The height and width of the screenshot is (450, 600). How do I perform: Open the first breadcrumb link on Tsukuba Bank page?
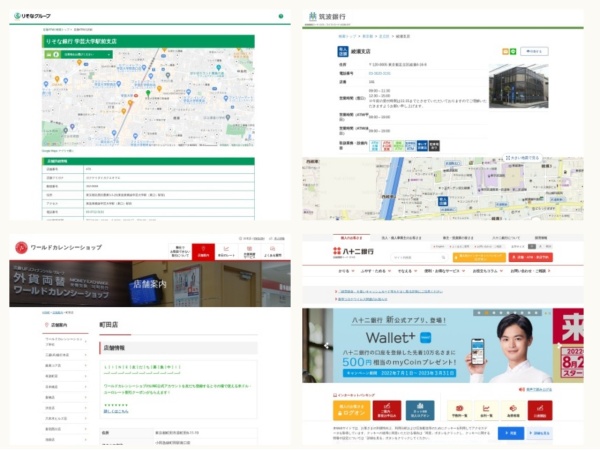(347, 36)
